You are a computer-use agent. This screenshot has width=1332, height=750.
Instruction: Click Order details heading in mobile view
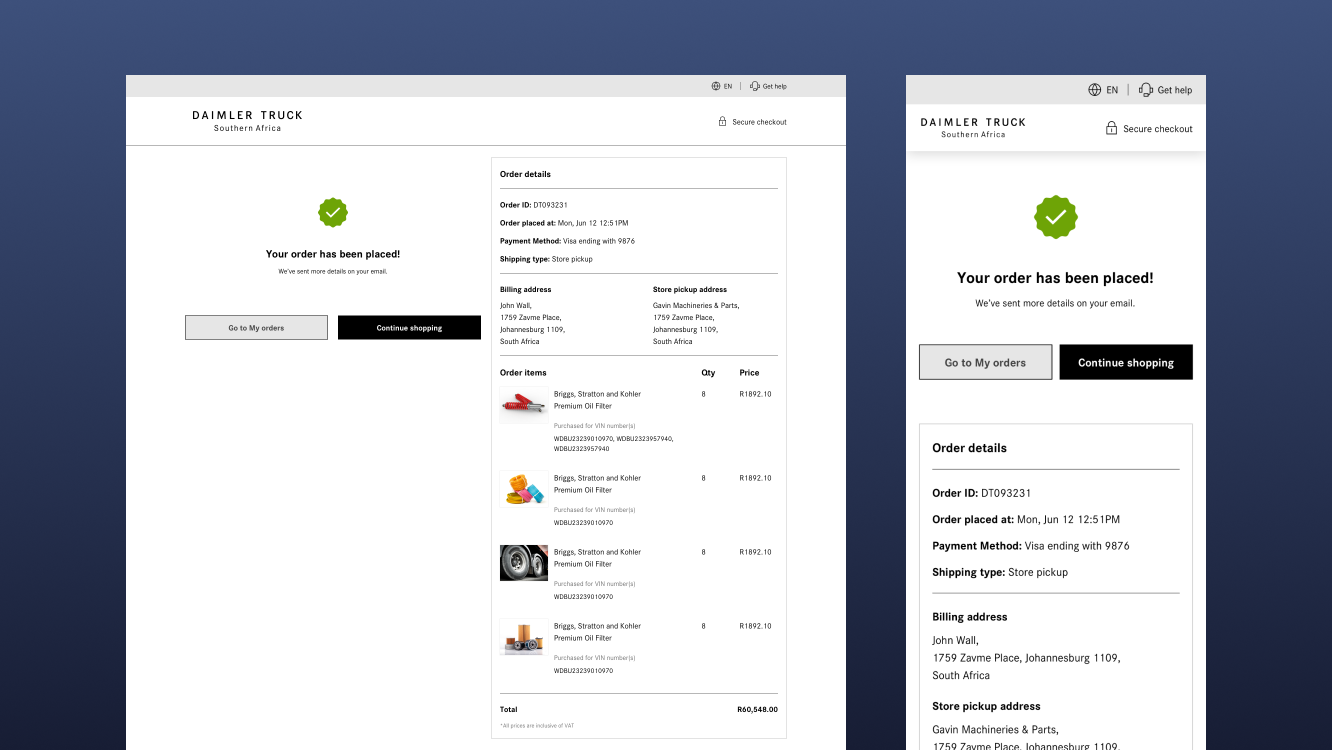click(970, 448)
